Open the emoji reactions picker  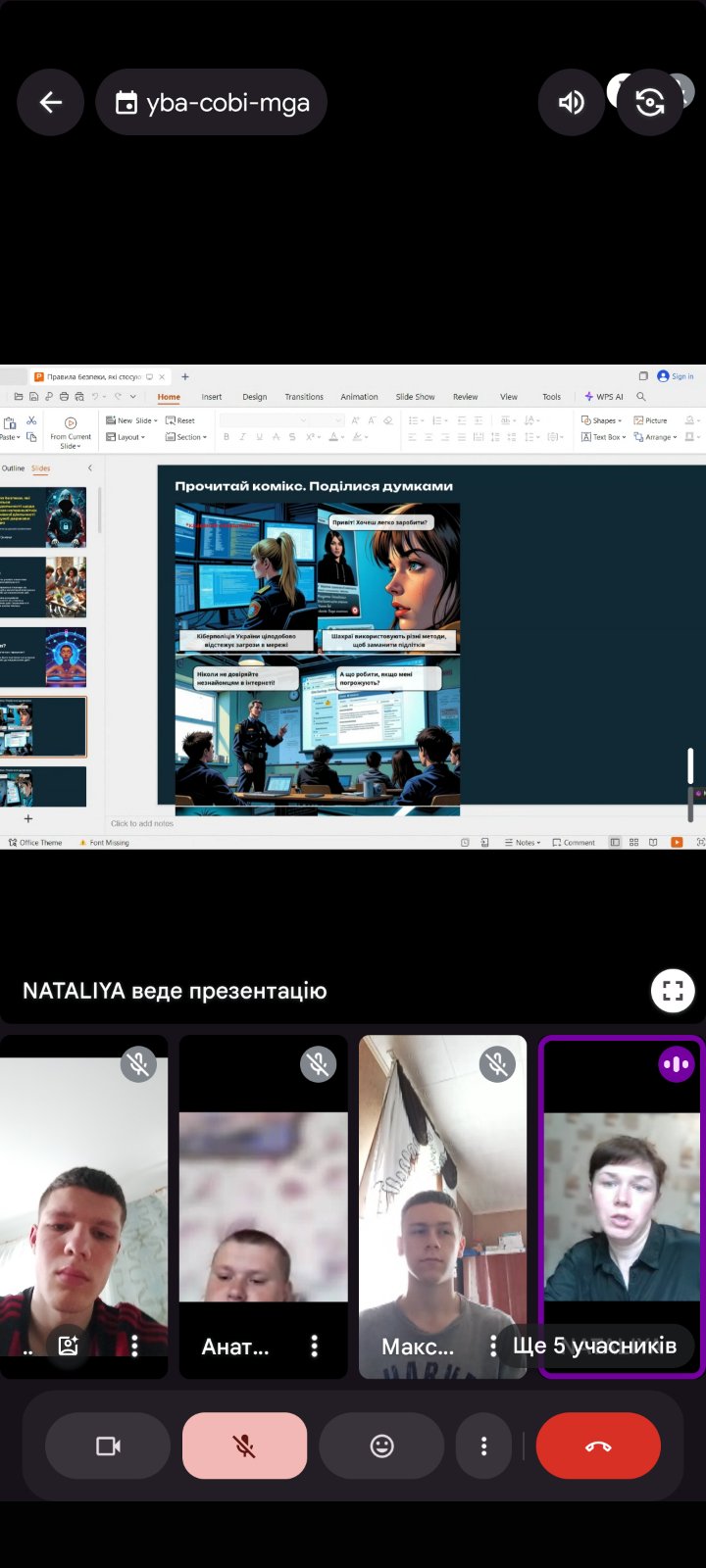click(381, 1445)
